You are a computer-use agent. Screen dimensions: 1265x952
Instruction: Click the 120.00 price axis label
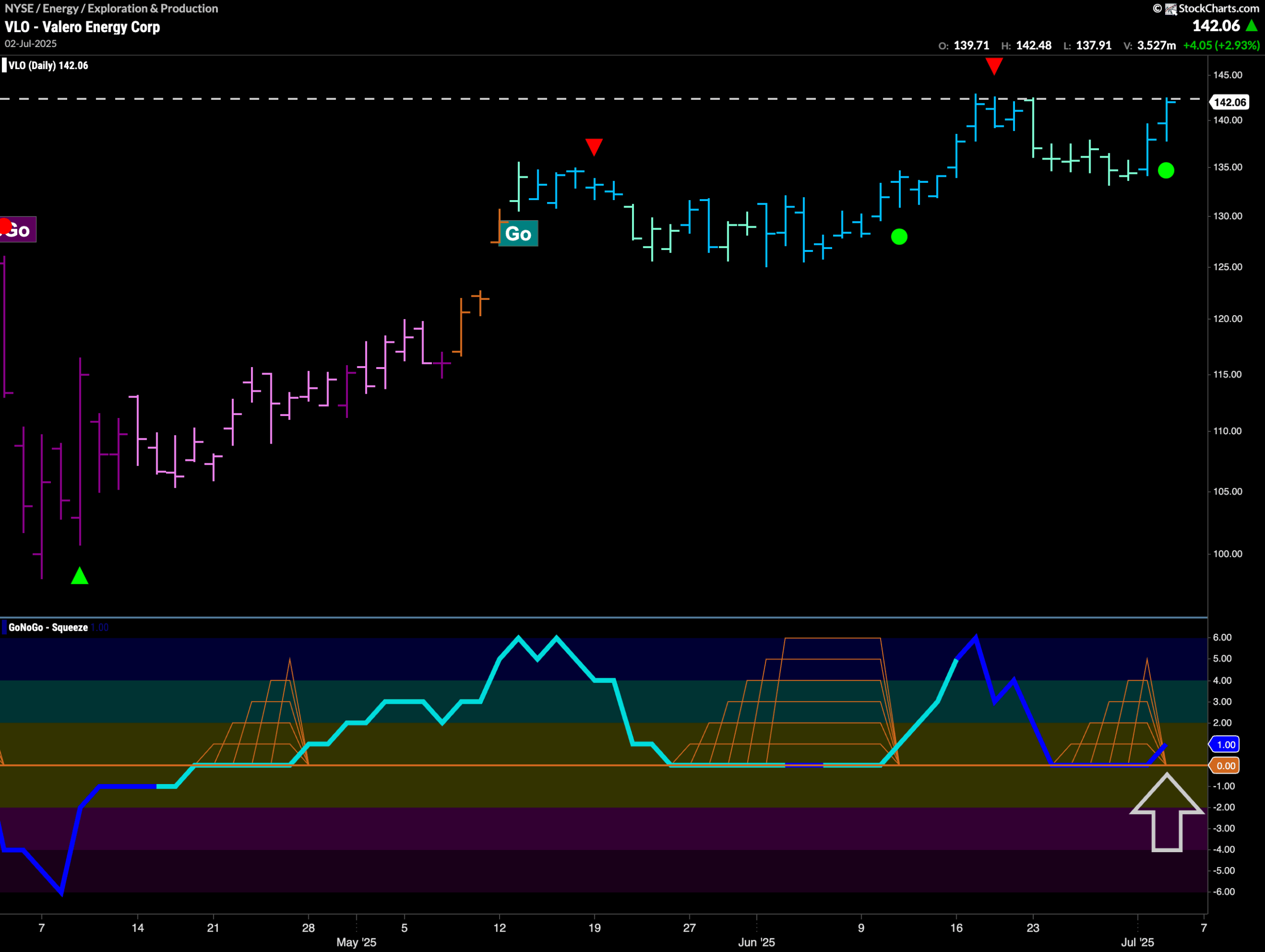[1228, 319]
